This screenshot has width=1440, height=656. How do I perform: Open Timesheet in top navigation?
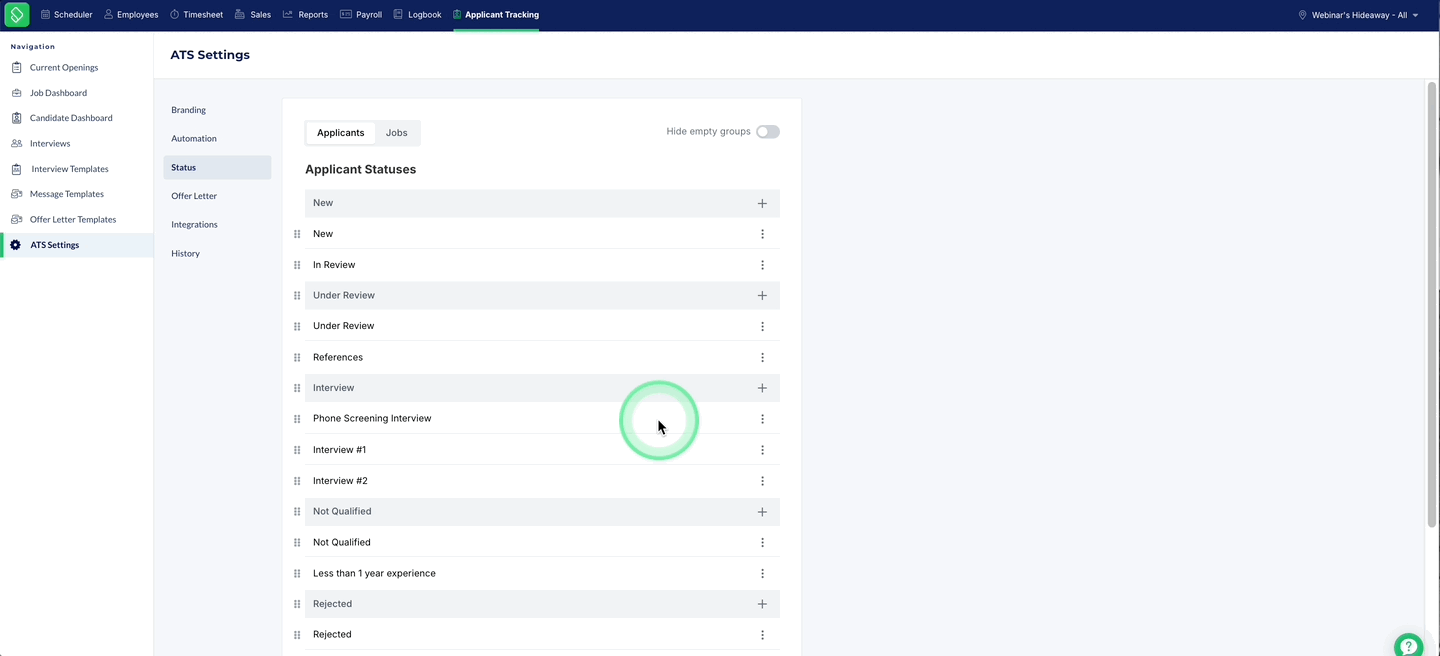[x=196, y=15]
